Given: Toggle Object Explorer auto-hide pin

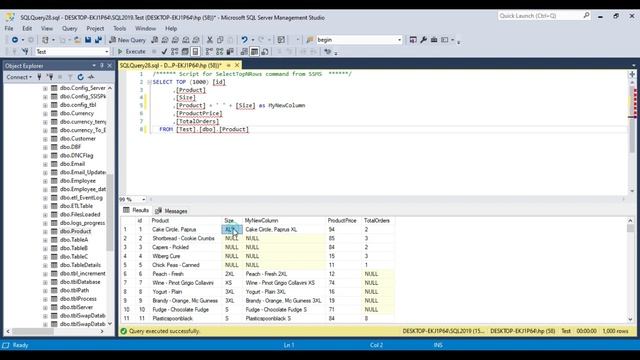Looking at the screenshot, I should [x=102, y=66].
